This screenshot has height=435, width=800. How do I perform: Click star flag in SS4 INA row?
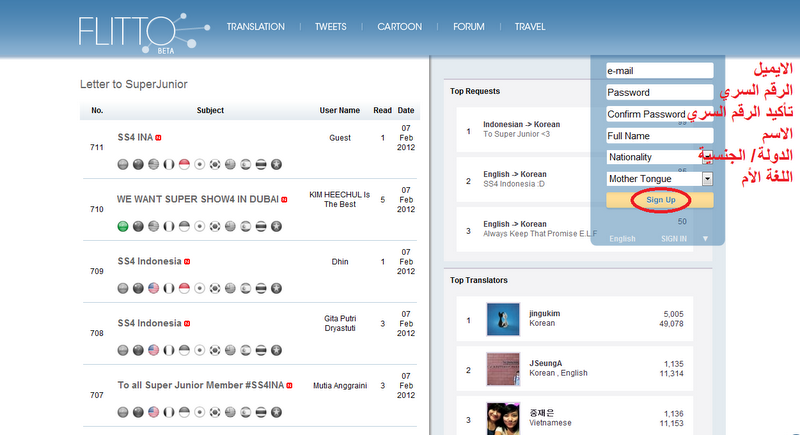[276, 164]
